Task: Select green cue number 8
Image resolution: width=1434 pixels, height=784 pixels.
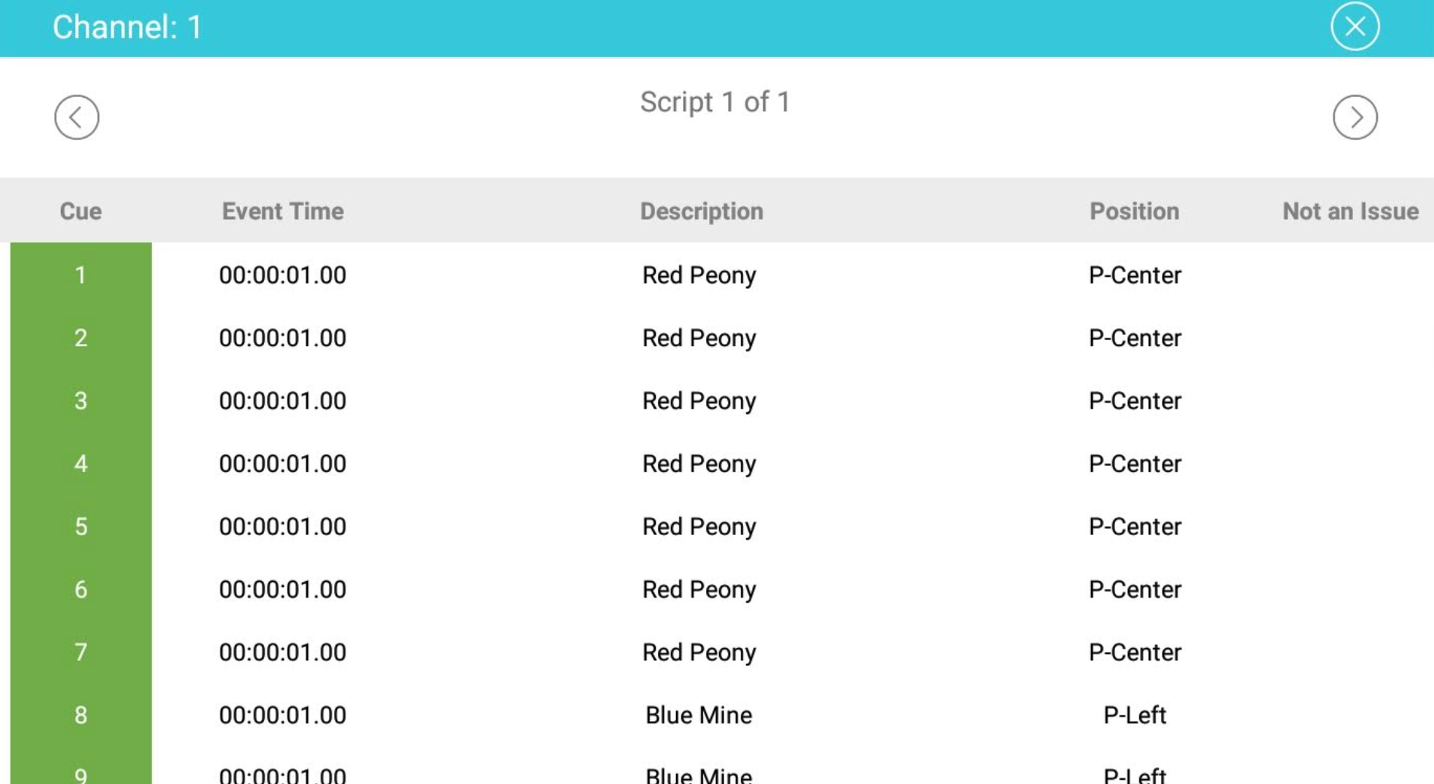Action: click(81, 715)
